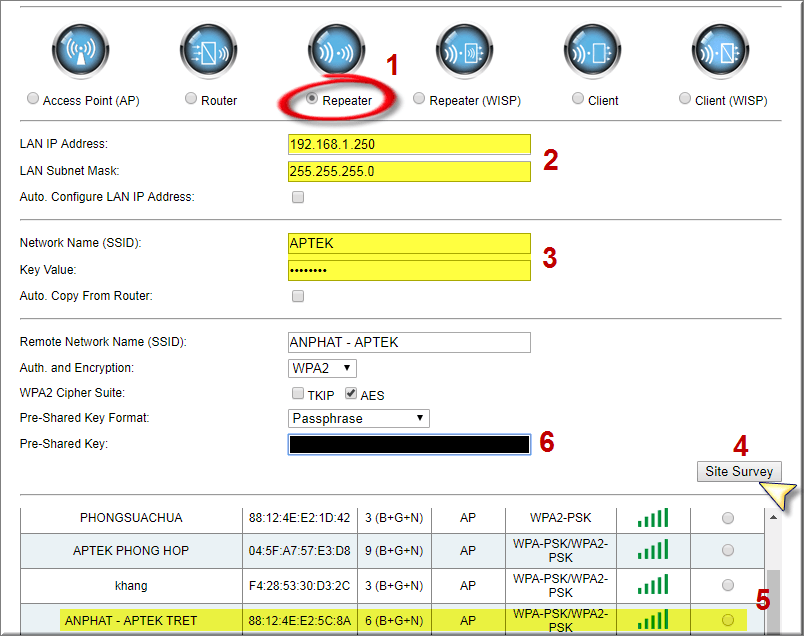The height and width of the screenshot is (636, 804).
Task: Expand the Pre-Shared Key Format dropdown
Action: pyautogui.click(x=359, y=418)
